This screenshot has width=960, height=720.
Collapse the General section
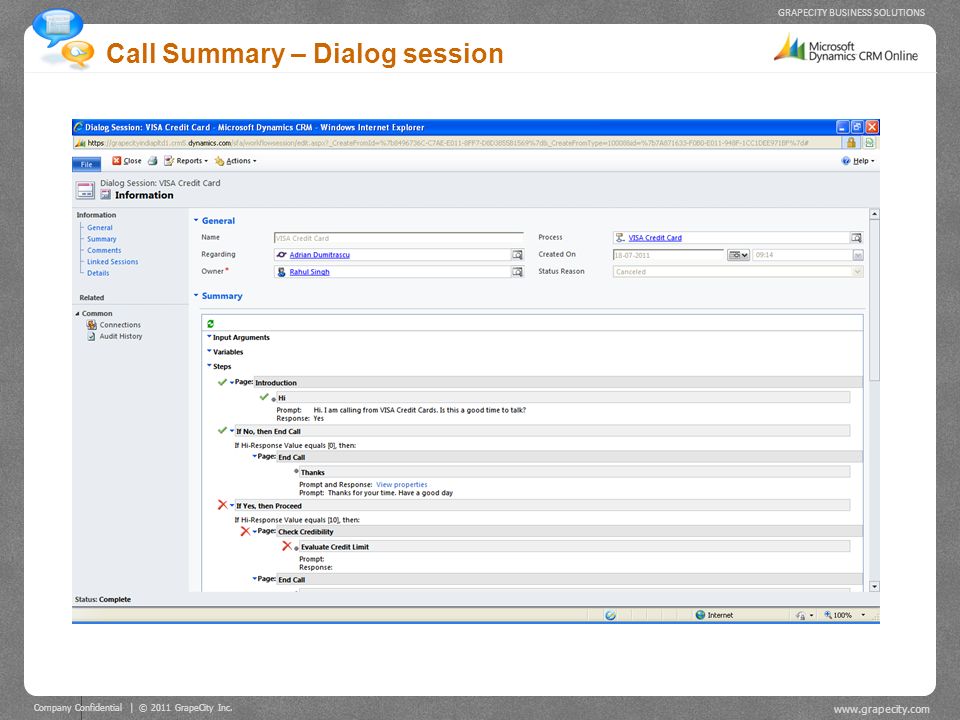(x=197, y=220)
